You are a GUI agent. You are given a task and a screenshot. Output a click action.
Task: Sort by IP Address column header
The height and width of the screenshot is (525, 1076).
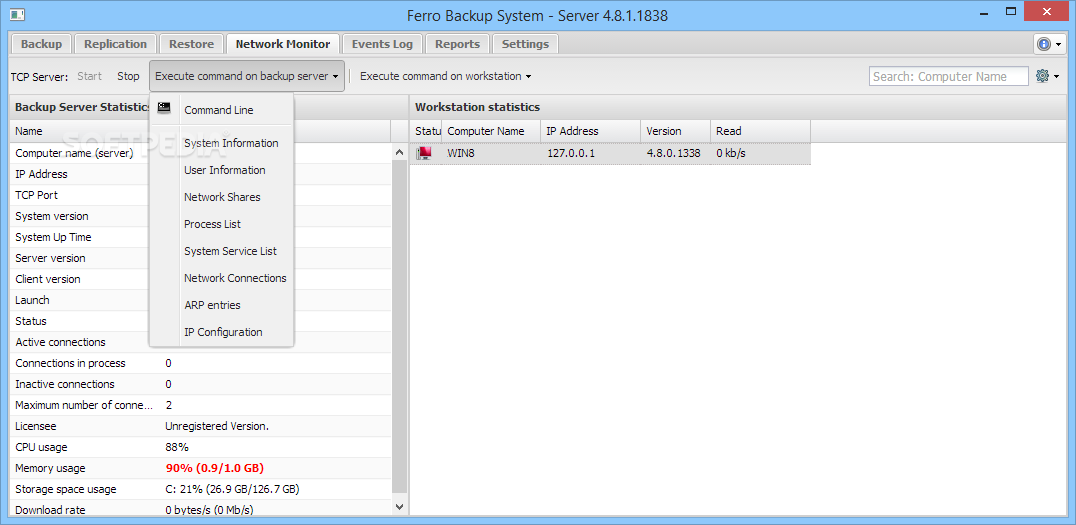tap(591, 131)
